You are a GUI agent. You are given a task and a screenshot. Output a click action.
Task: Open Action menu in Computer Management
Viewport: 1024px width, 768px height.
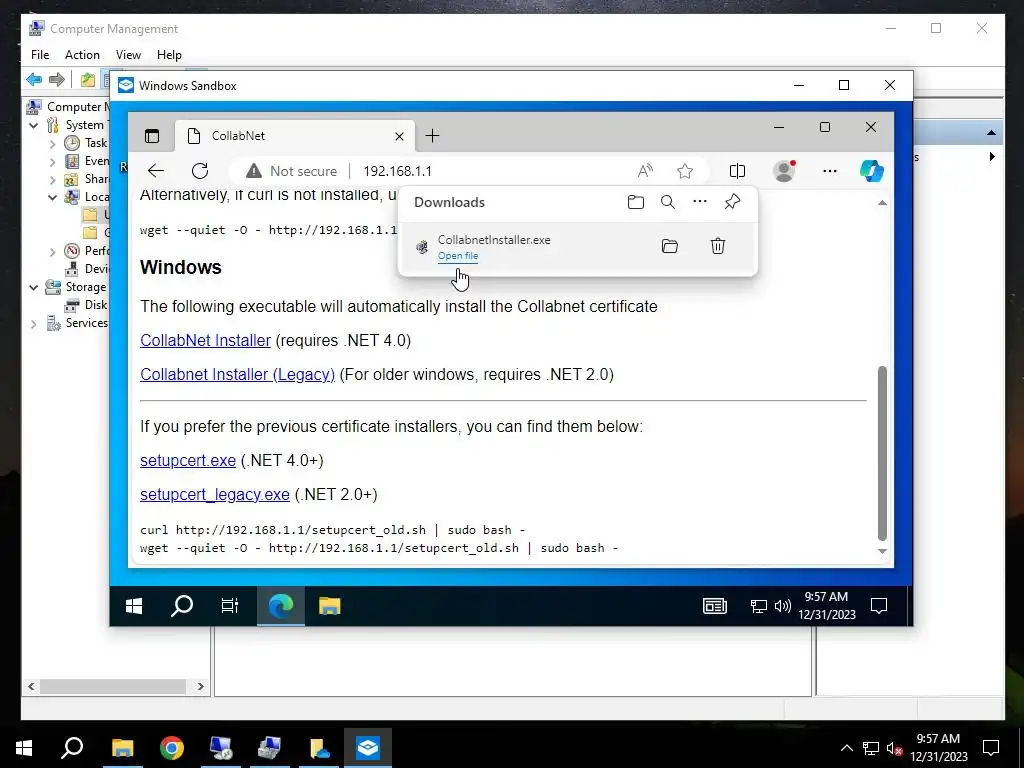(x=82, y=55)
